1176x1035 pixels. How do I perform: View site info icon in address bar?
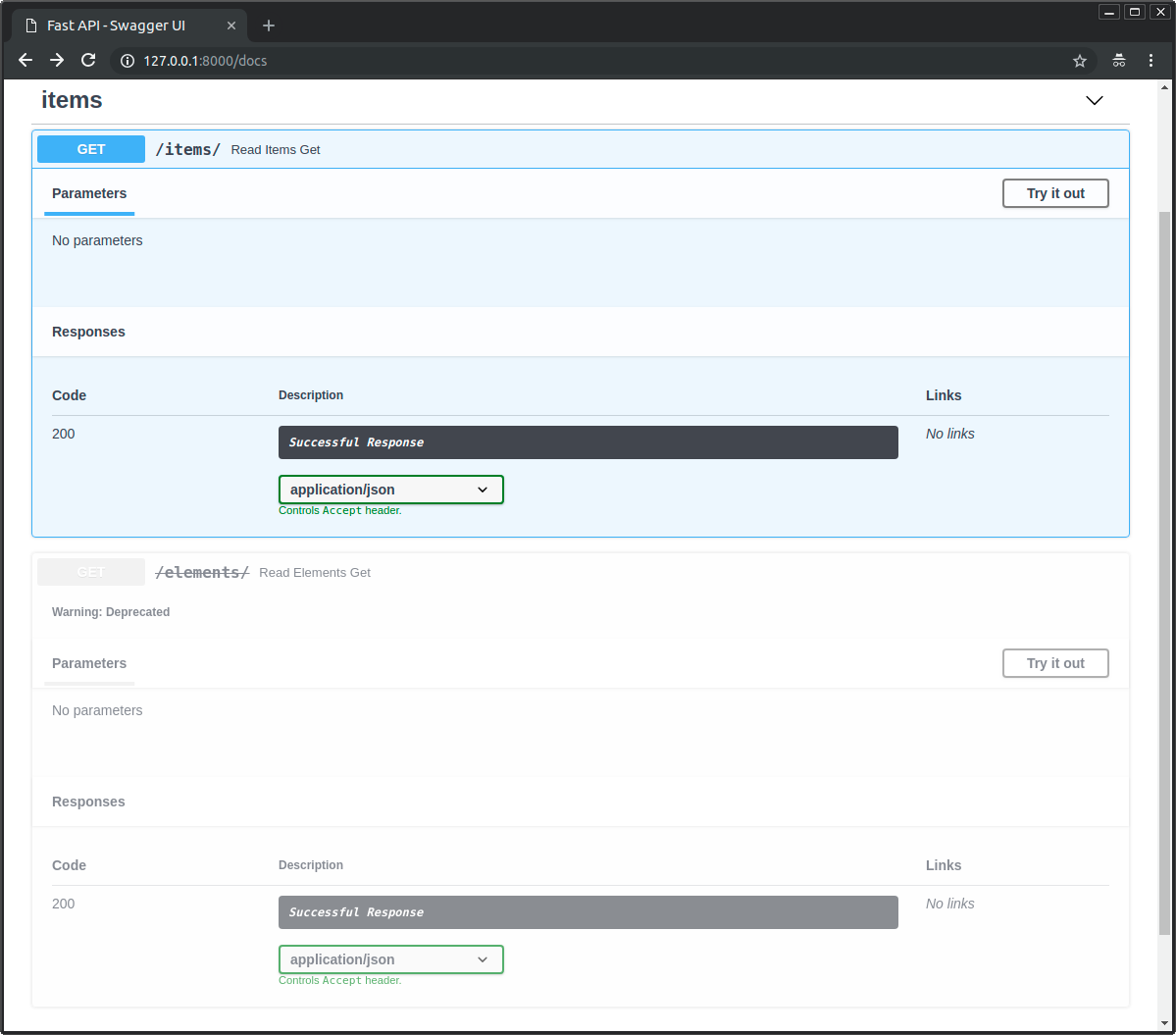[x=127, y=61]
